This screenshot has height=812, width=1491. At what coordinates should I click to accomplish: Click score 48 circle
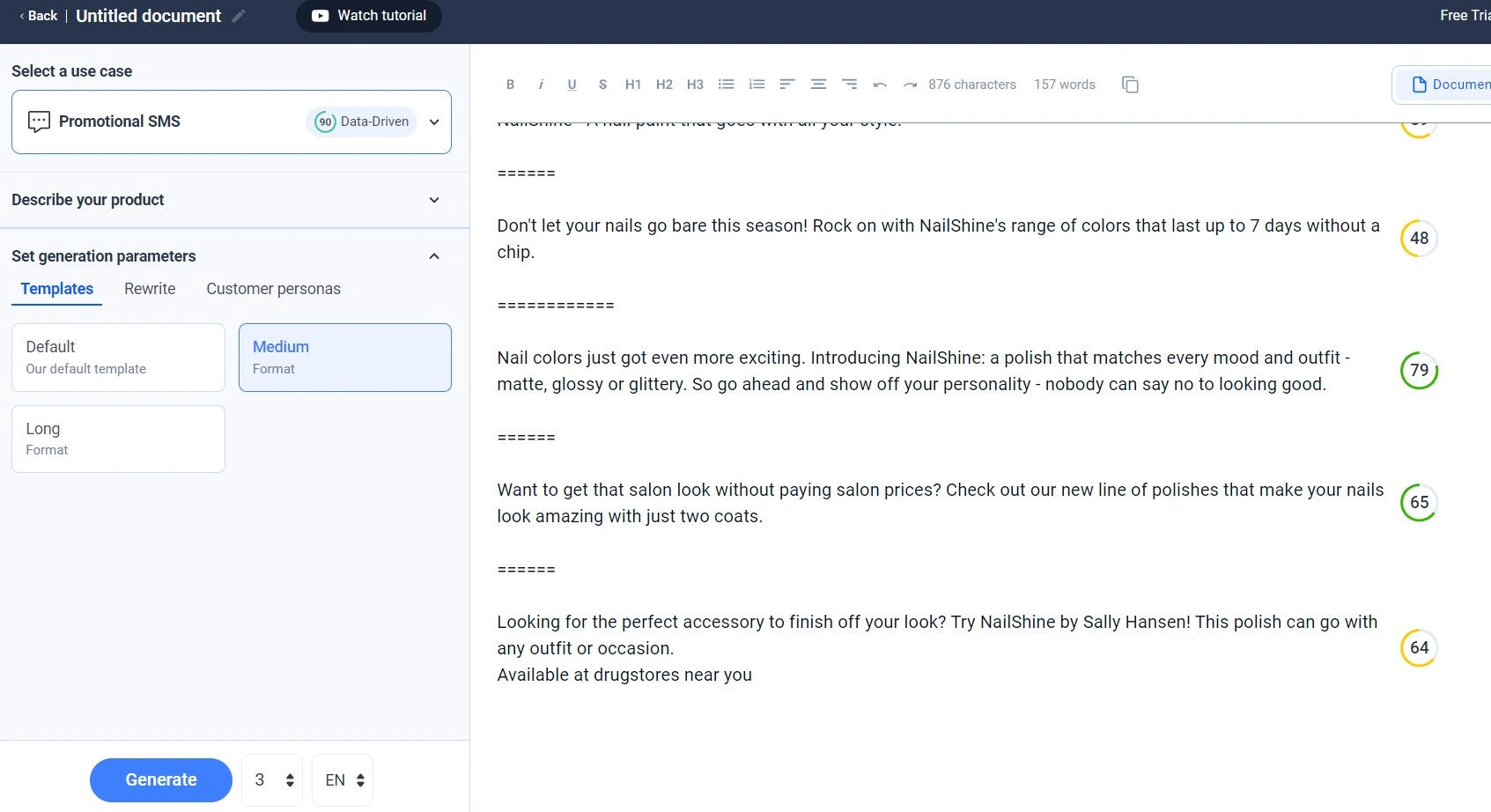coord(1419,238)
